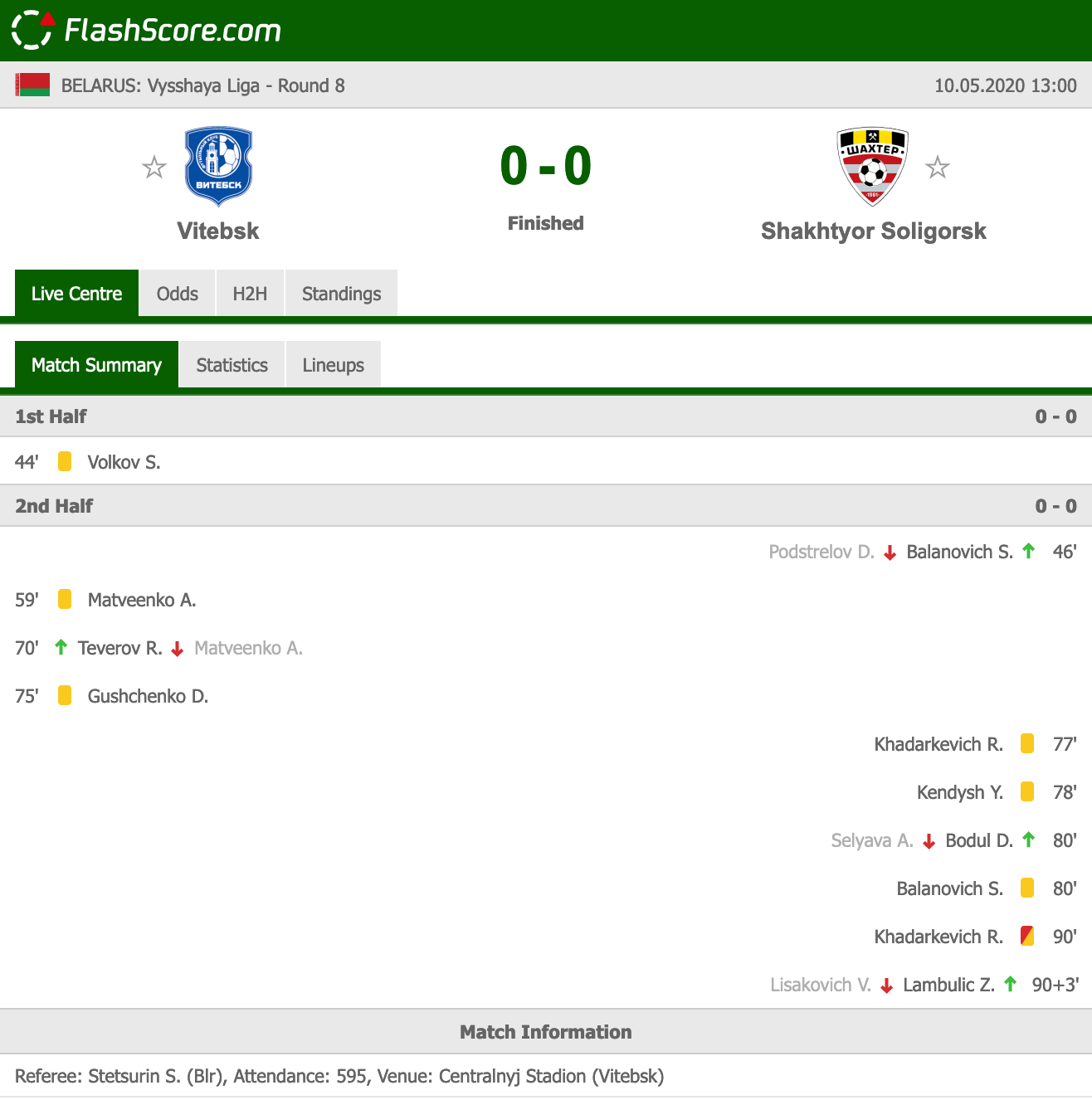Image resolution: width=1092 pixels, height=1100 pixels.
Task: Open the Lineups sub-tab
Action: tap(333, 365)
